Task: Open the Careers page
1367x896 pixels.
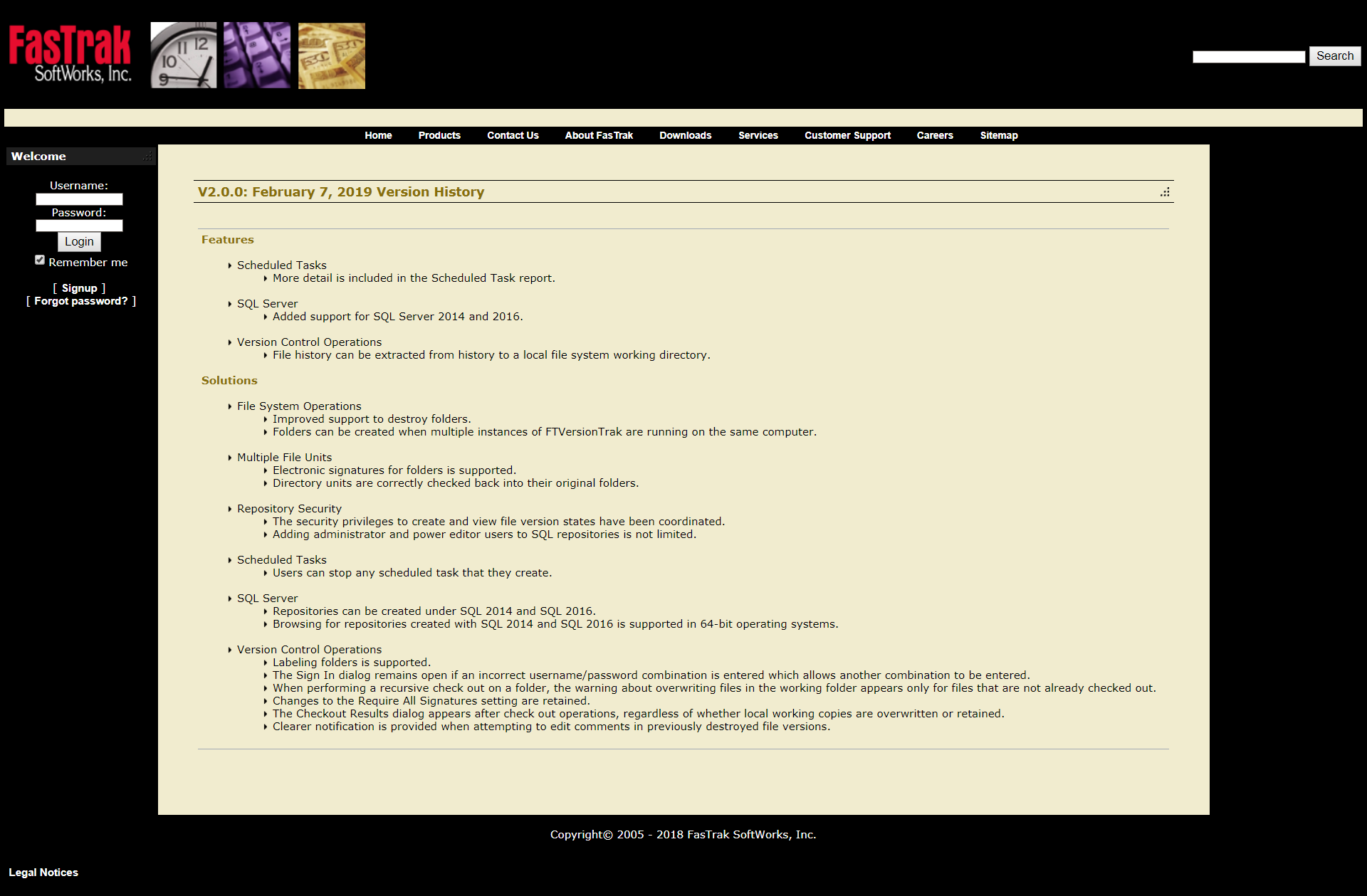Action: coord(935,135)
